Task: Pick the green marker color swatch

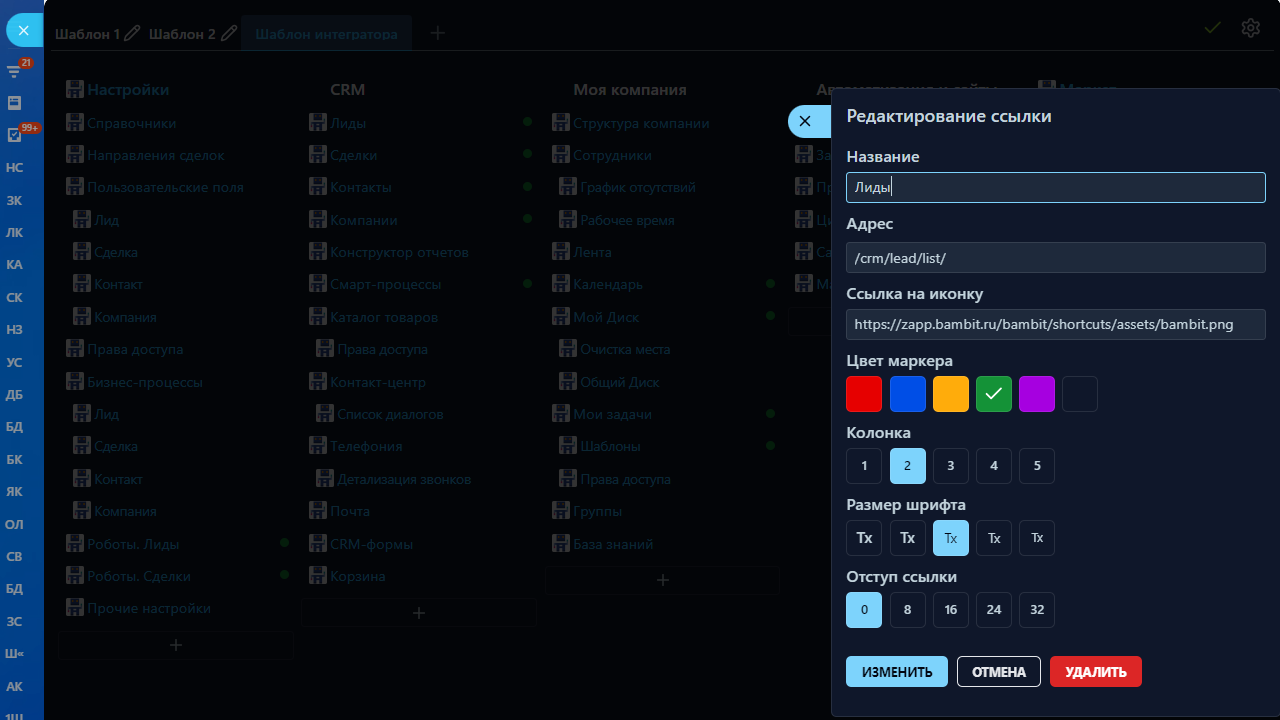Action: pos(994,394)
